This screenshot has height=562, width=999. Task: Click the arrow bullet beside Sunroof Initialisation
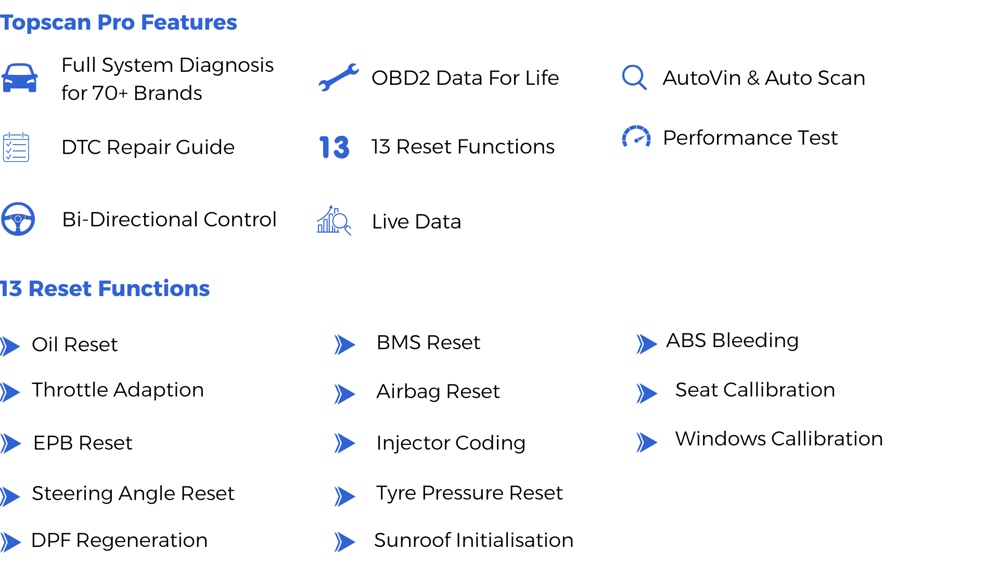(x=345, y=542)
